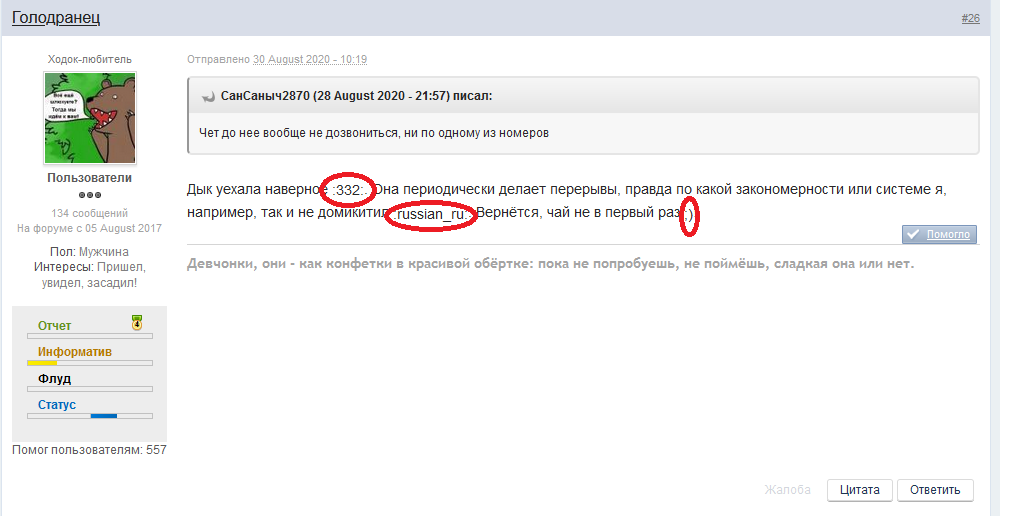The width and height of the screenshot is (1011, 516).
Task: Click the quoted author СанСаныч2870 header
Action: click(x=356, y=97)
